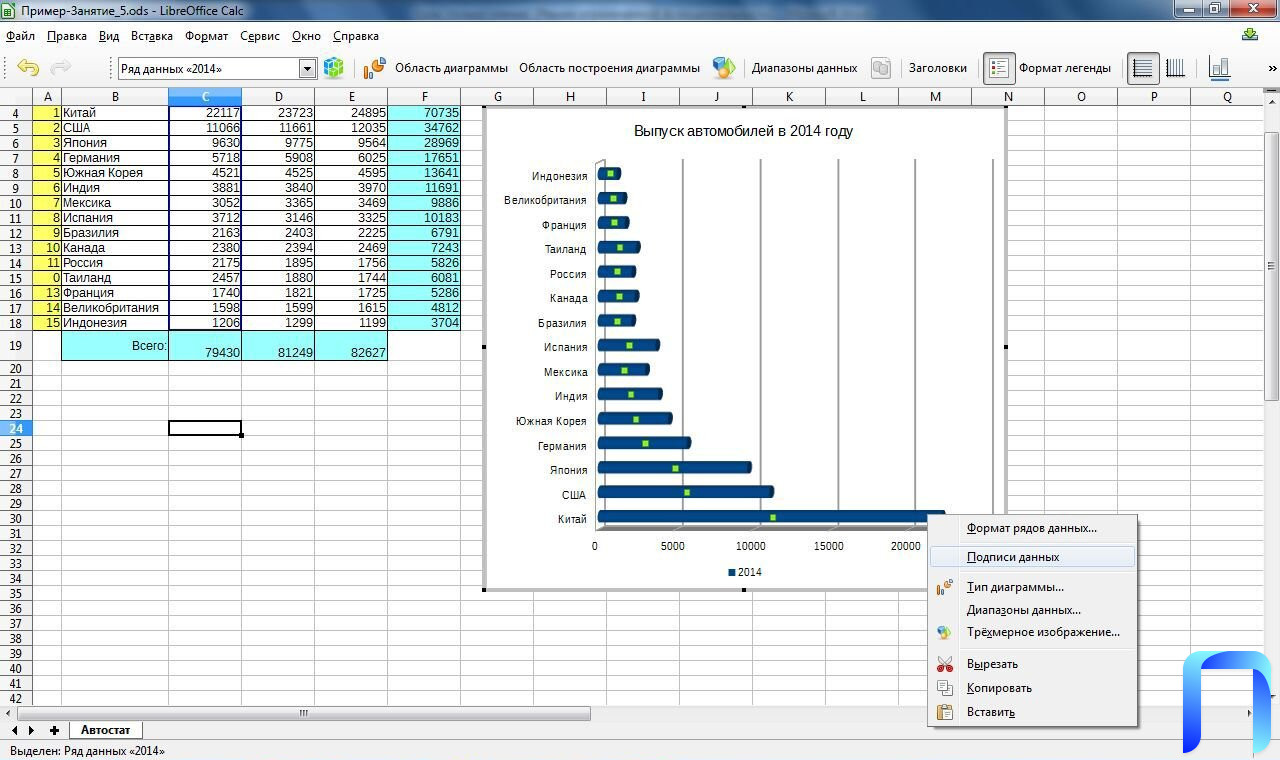Open the Формат menu

(206, 36)
